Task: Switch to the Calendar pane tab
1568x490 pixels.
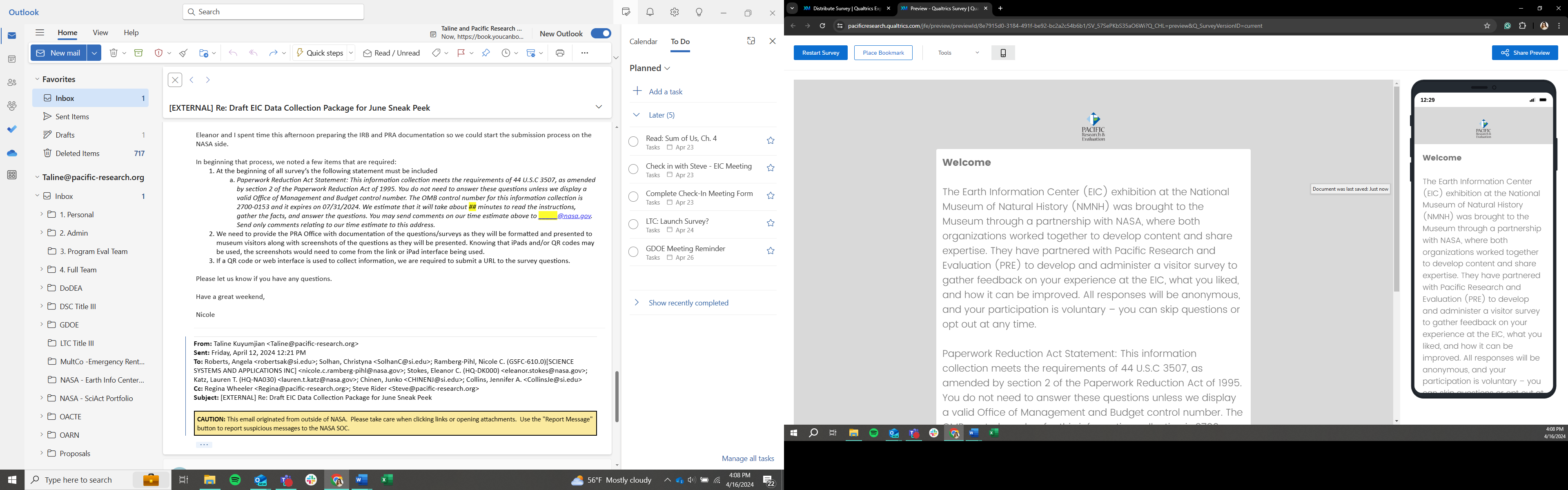Action: point(643,41)
